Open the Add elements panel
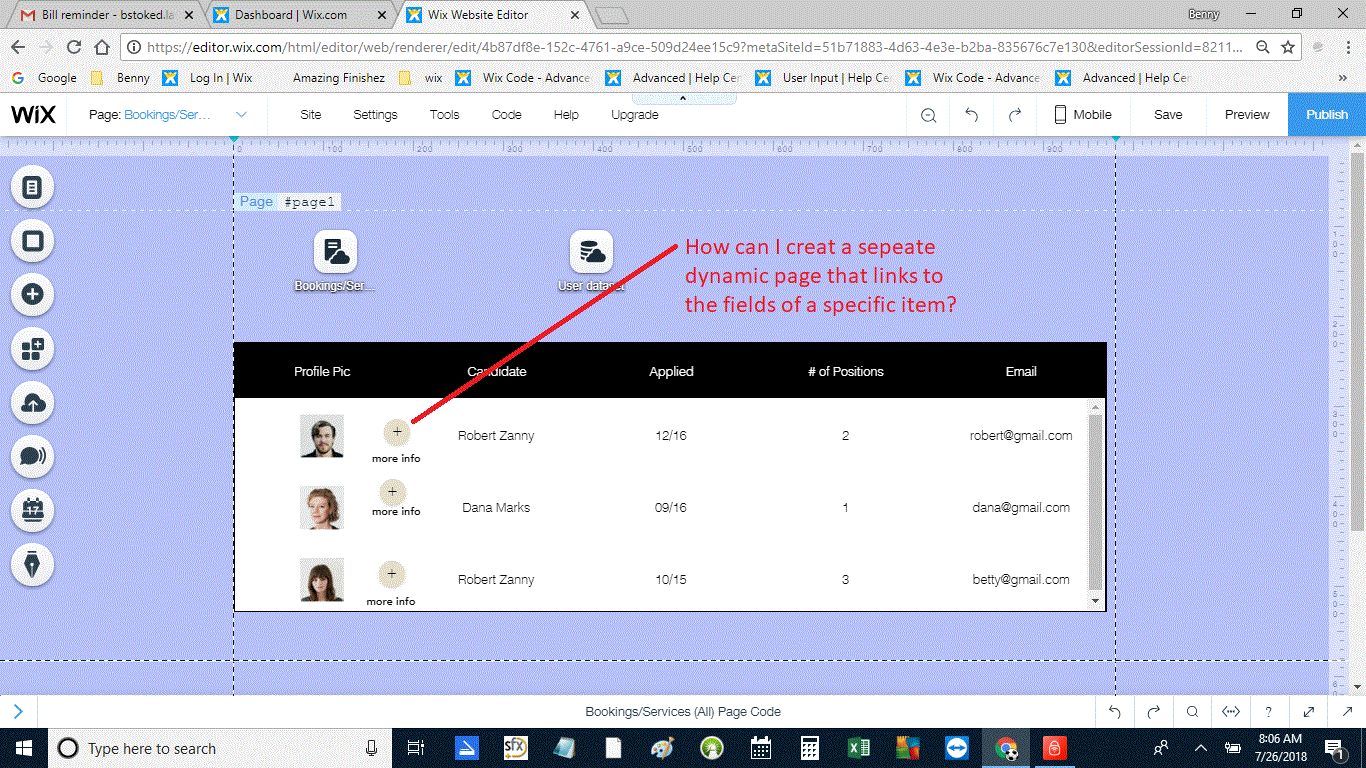This screenshot has width=1366, height=768. [x=31, y=295]
